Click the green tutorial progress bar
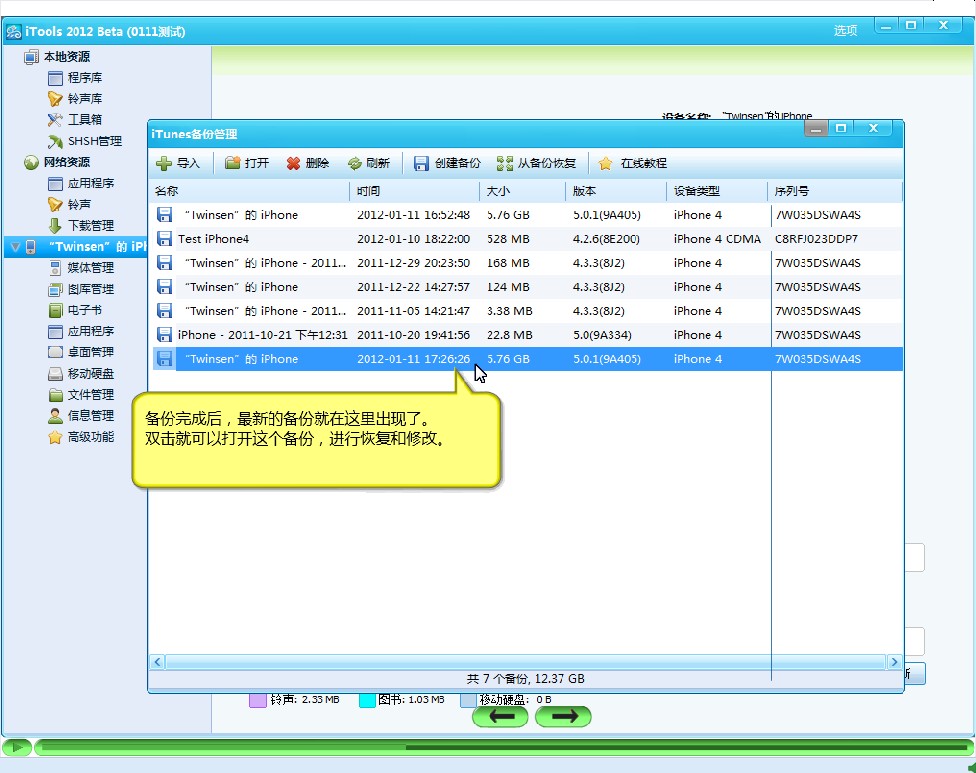Screen dimensions: 976x773 503,747
